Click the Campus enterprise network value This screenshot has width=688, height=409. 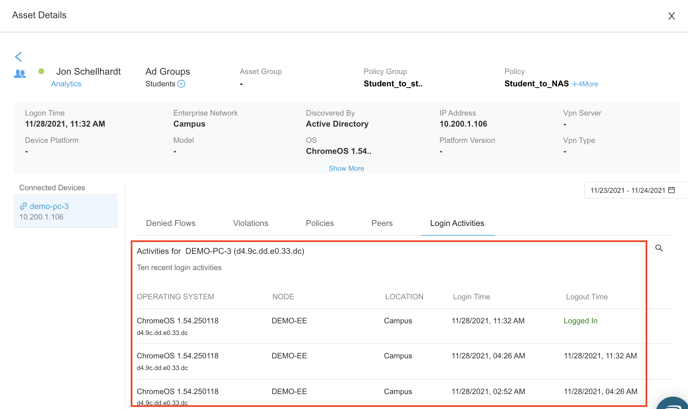189,124
